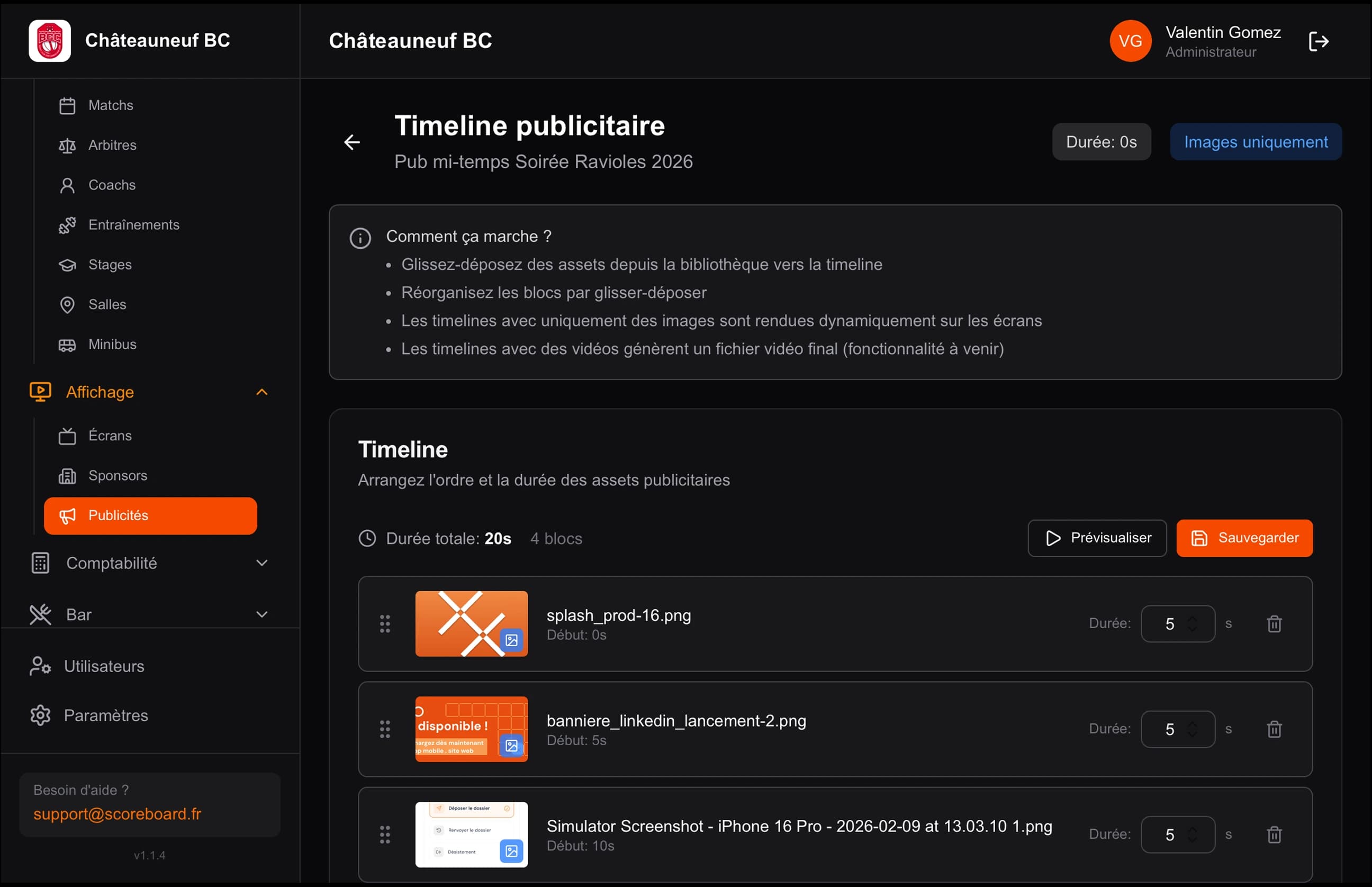Open the Matchs sidebar item
The image size is (1372, 887).
pyautogui.click(x=111, y=105)
